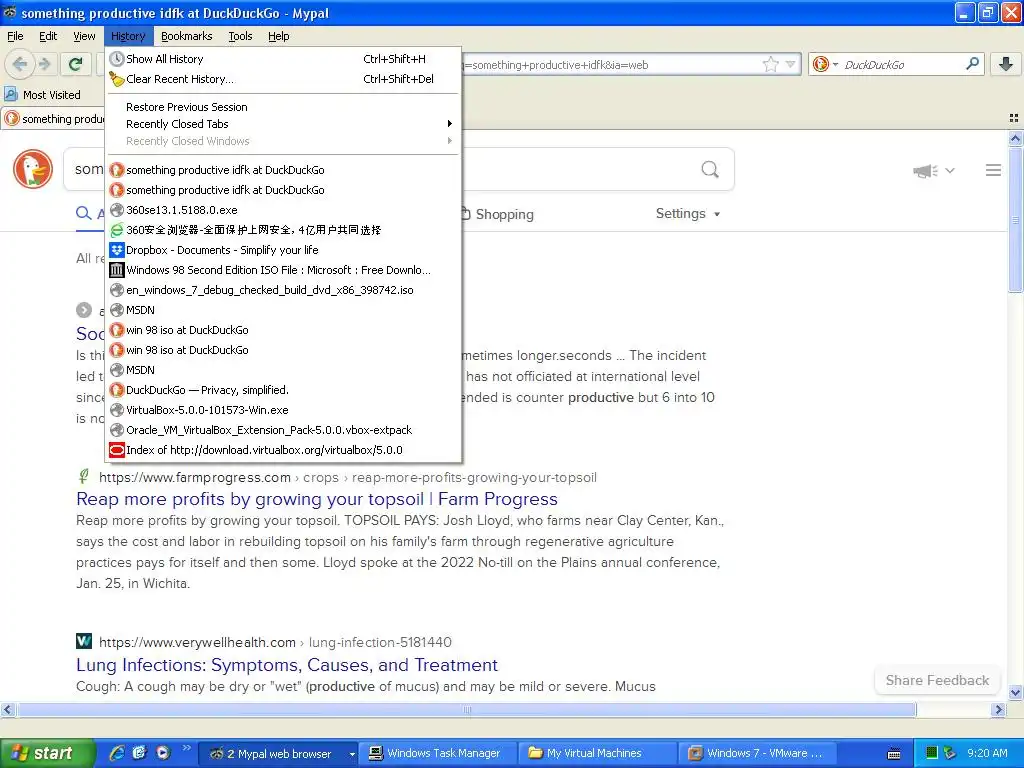Click the magnifier icon in DuckDuckGo search bar
Image resolution: width=1024 pixels, height=768 pixels.
point(972,64)
